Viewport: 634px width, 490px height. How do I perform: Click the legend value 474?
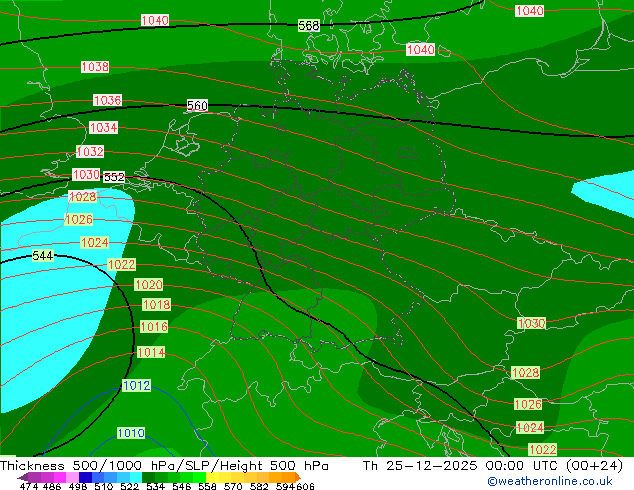[28, 486]
